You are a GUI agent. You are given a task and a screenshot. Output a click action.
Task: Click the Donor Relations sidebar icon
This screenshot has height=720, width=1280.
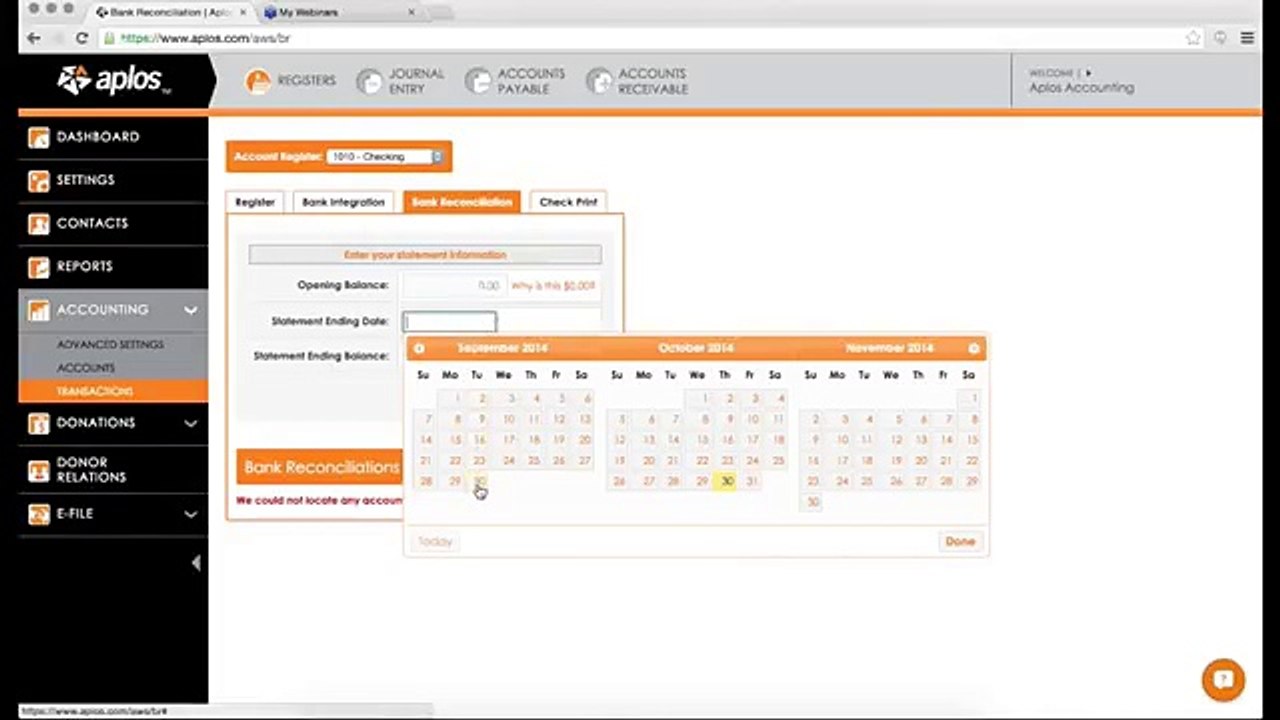click(x=38, y=470)
